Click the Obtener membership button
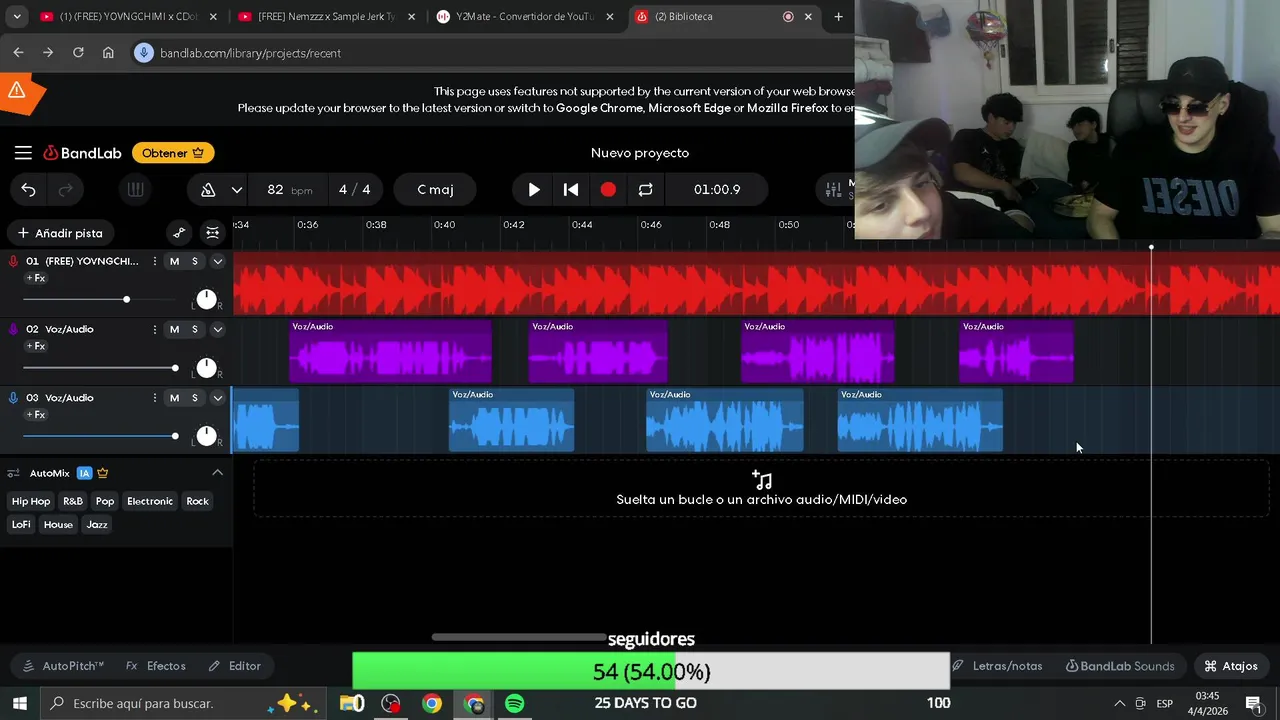This screenshot has height=720, width=1280. click(x=173, y=153)
